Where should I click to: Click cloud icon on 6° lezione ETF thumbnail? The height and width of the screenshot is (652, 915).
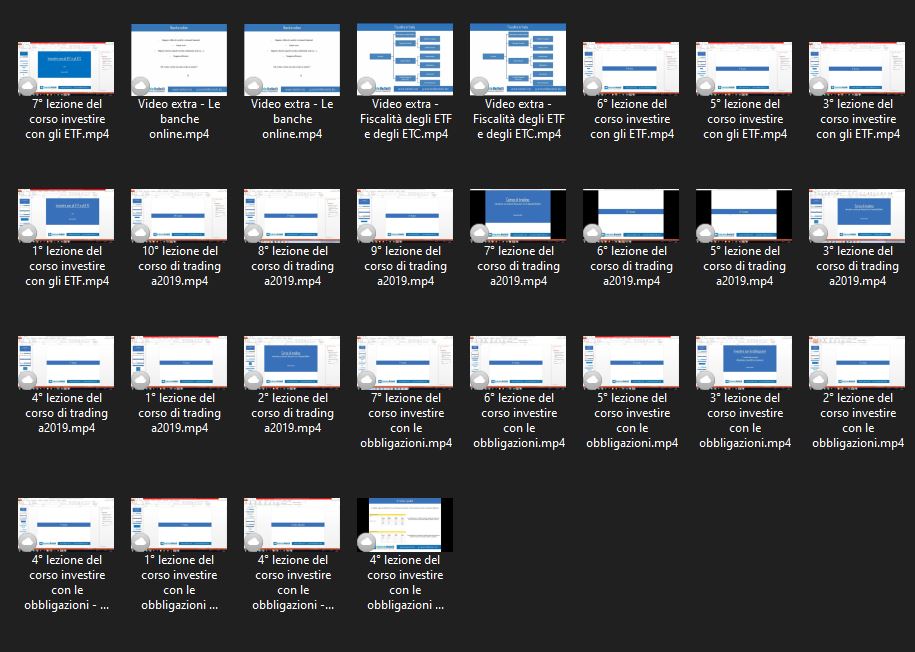(x=594, y=86)
